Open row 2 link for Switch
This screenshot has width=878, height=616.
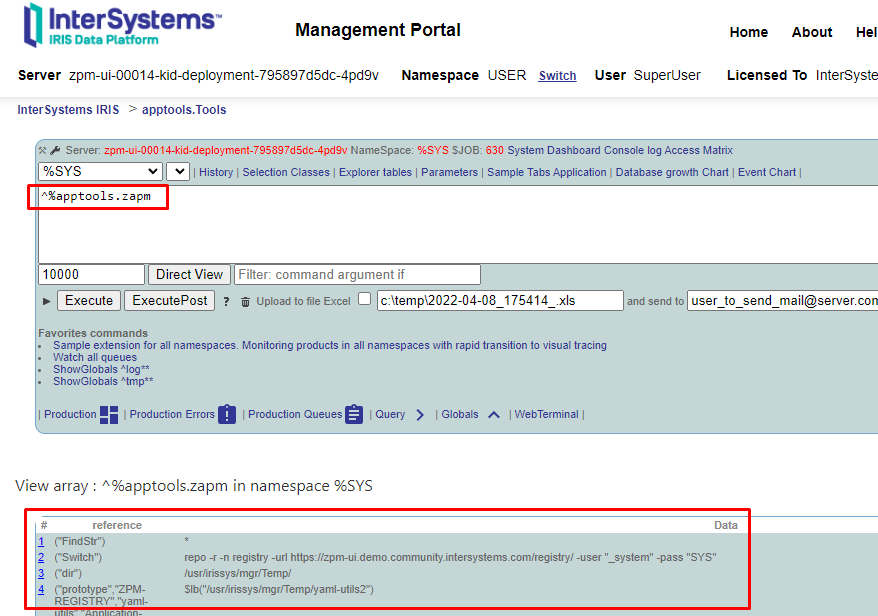(x=41, y=558)
